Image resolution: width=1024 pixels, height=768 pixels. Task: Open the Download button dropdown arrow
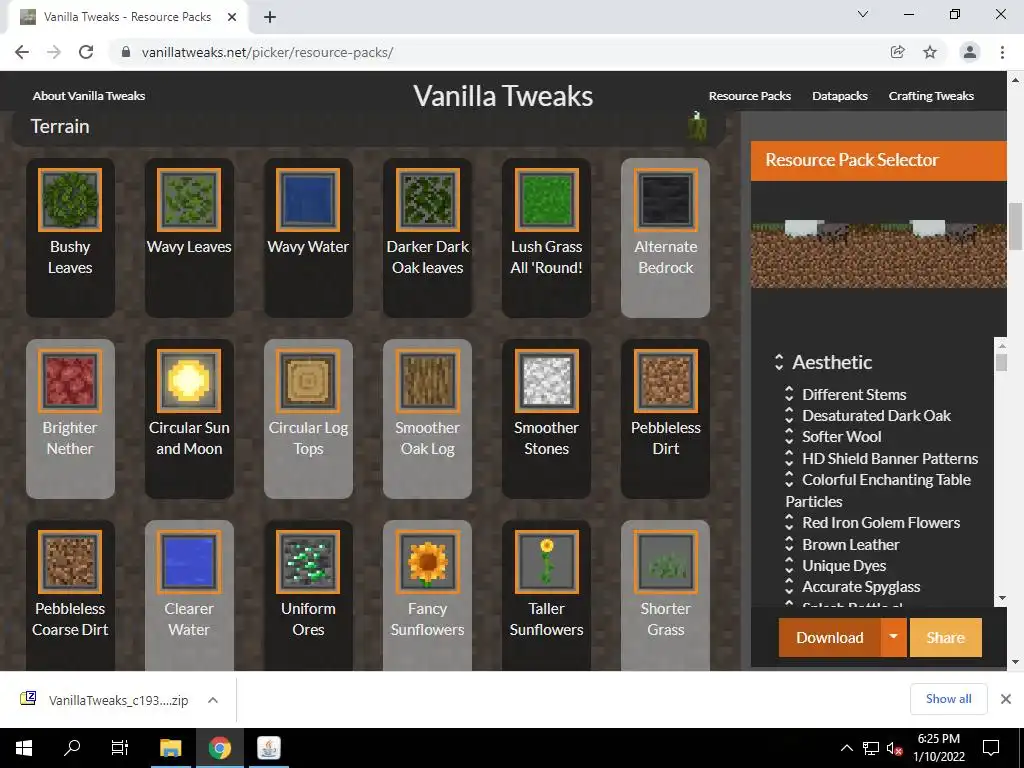[893, 637]
